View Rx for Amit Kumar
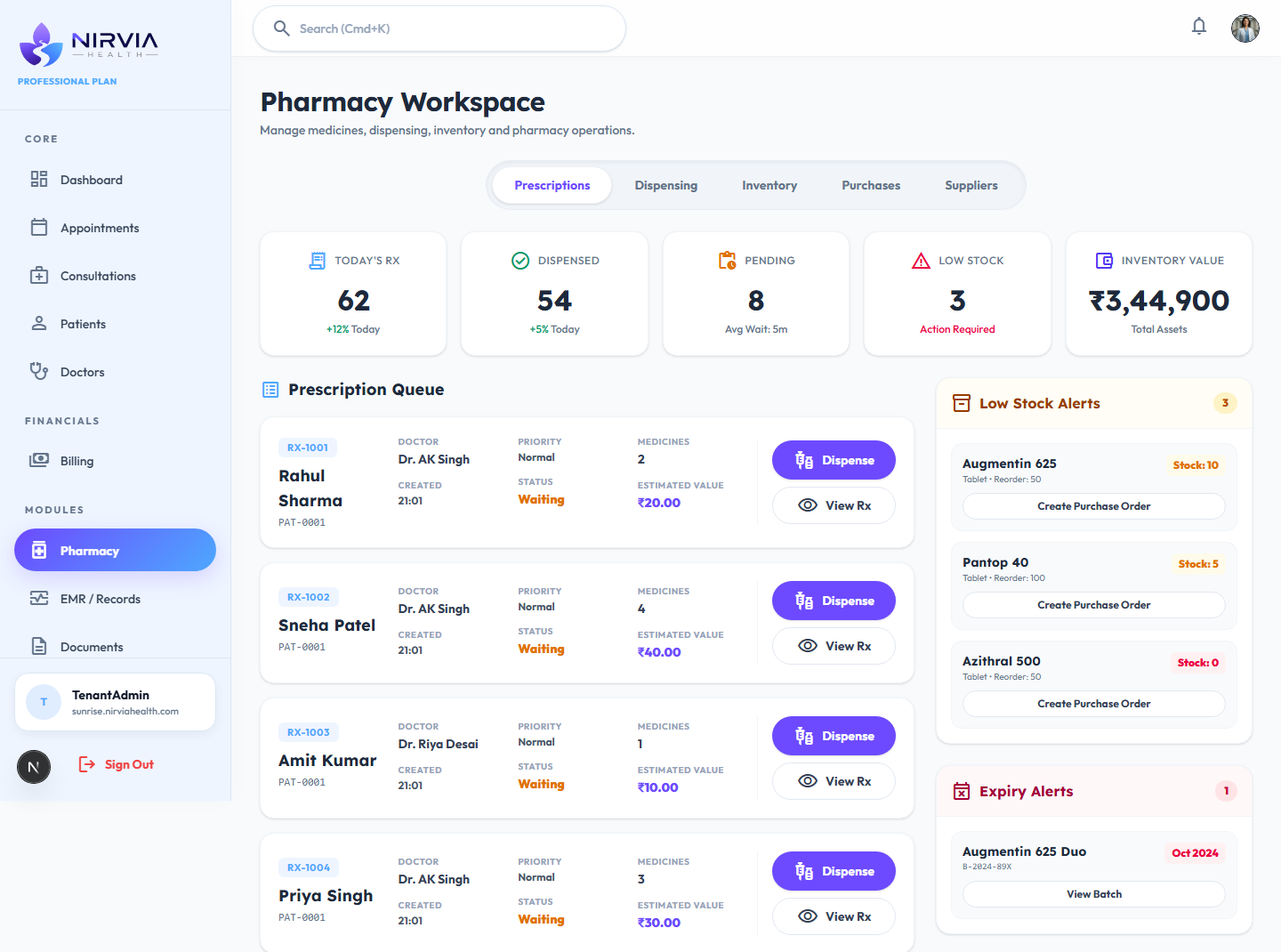1281x952 pixels. [x=834, y=781]
